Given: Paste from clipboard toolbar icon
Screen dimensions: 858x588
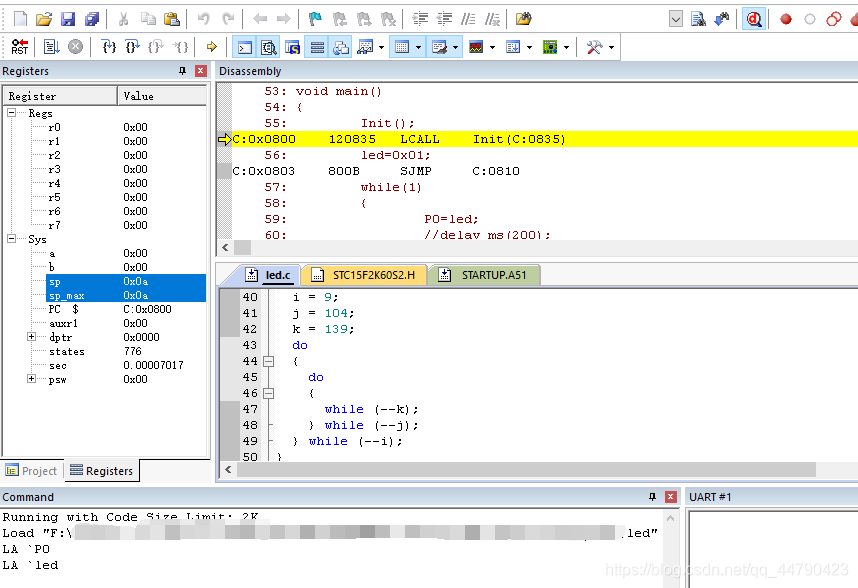Looking at the screenshot, I should click(172, 19).
